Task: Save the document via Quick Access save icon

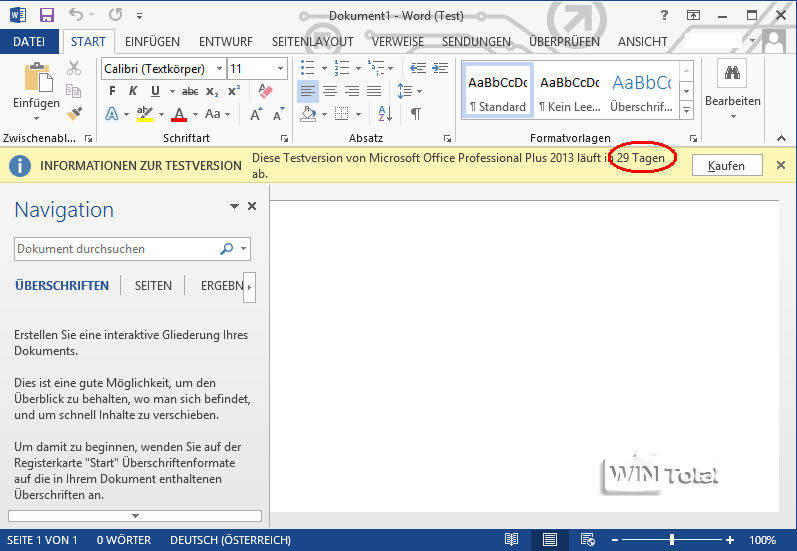Action: [47, 15]
